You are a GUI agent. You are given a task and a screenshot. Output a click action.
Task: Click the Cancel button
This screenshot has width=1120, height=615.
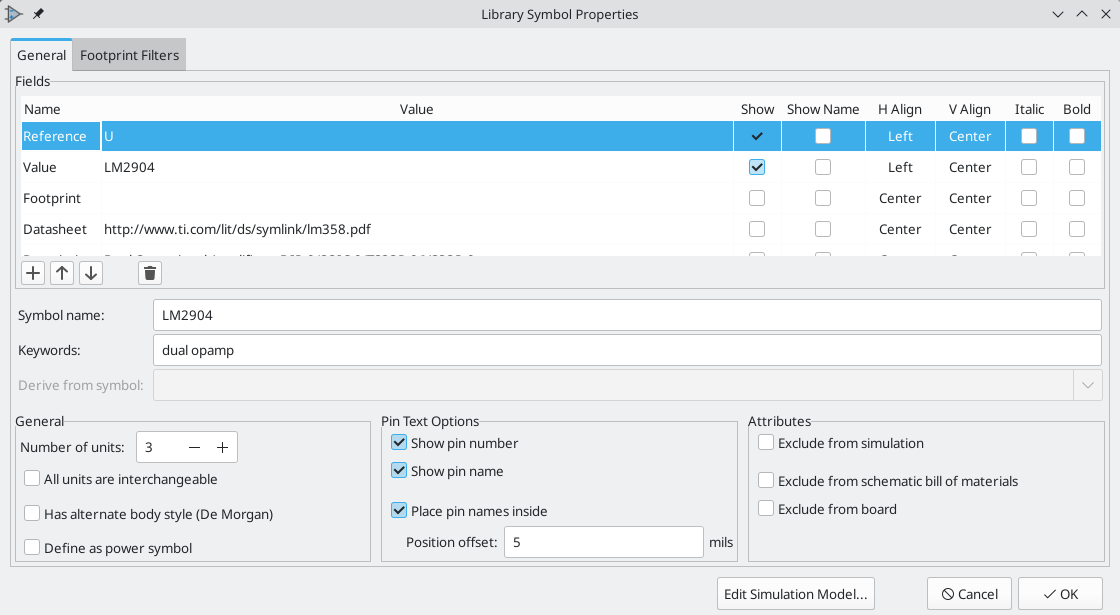click(969, 594)
